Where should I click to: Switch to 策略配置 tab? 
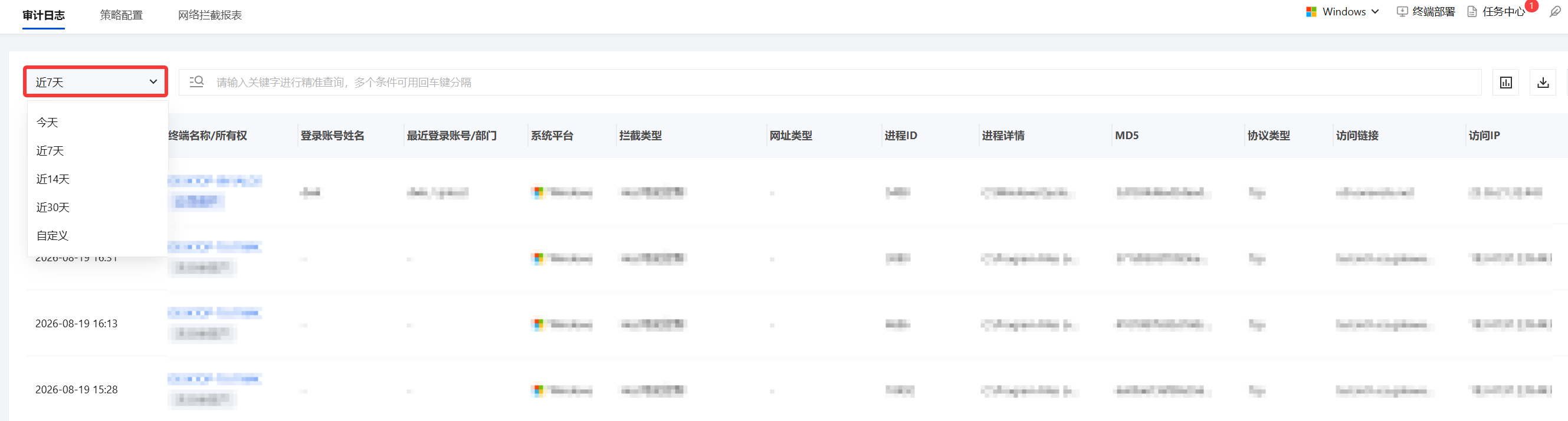pos(121,15)
